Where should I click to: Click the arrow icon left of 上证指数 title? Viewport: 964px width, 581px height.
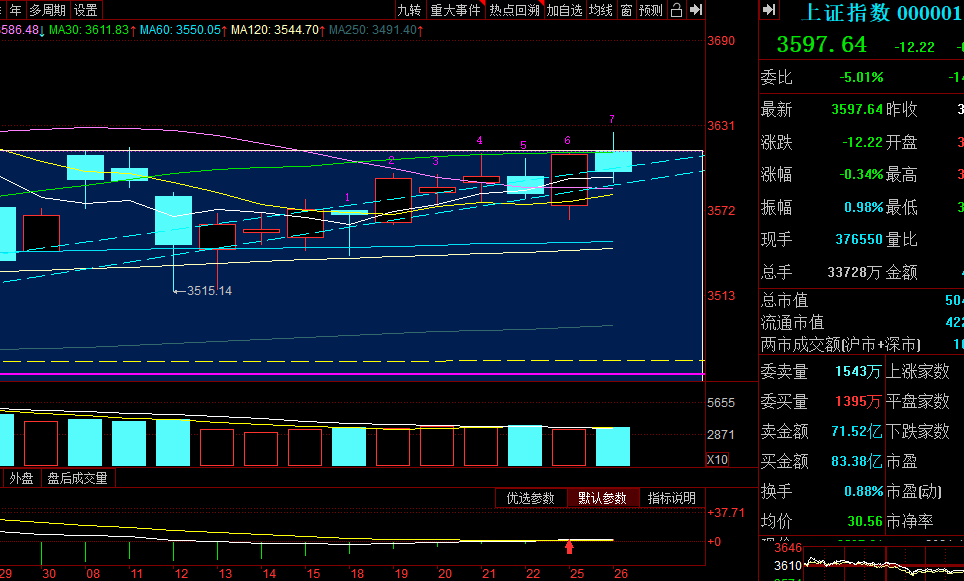(x=769, y=10)
